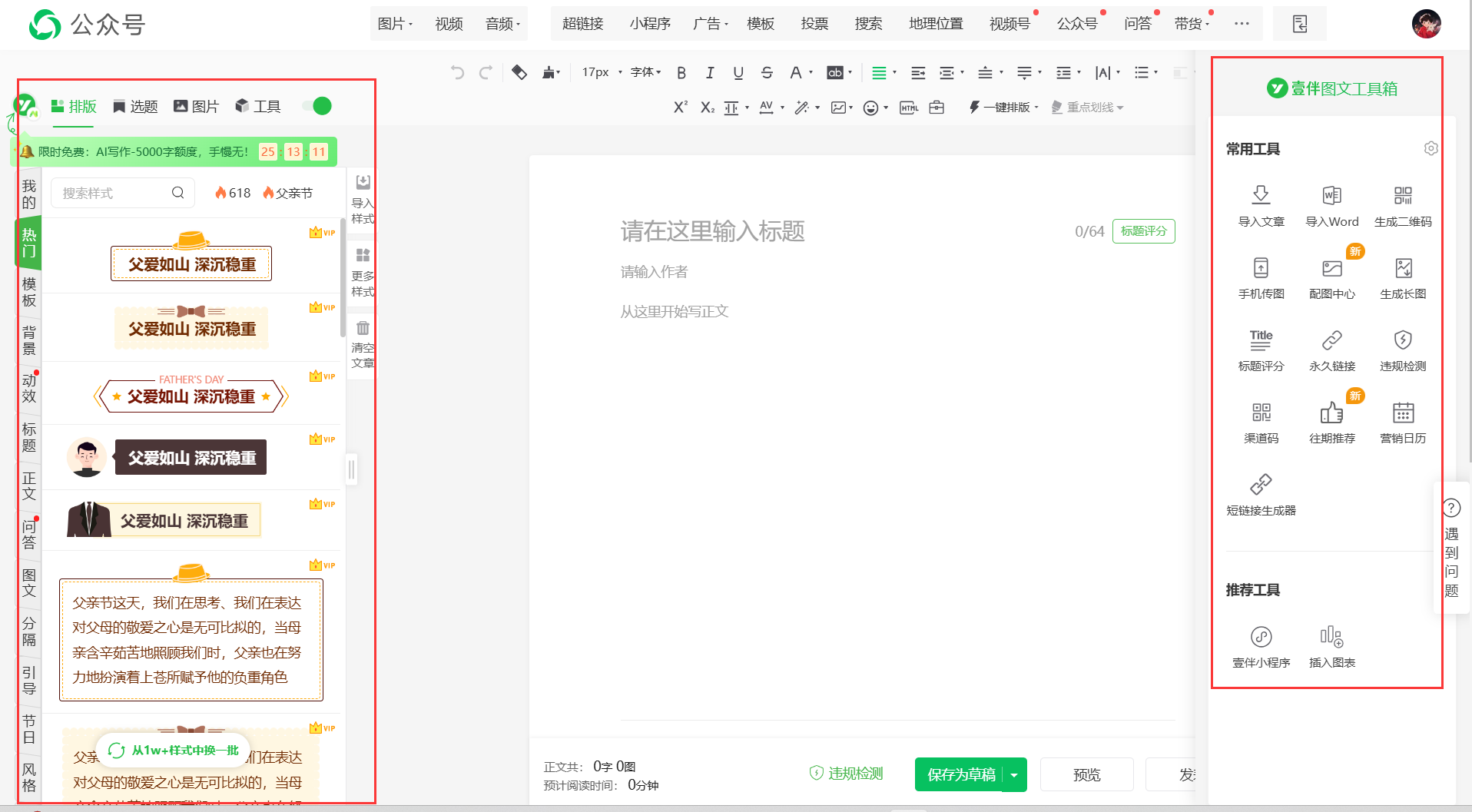
Task: Click the subscript X₂ icon
Action: pyautogui.click(x=707, y=108)
